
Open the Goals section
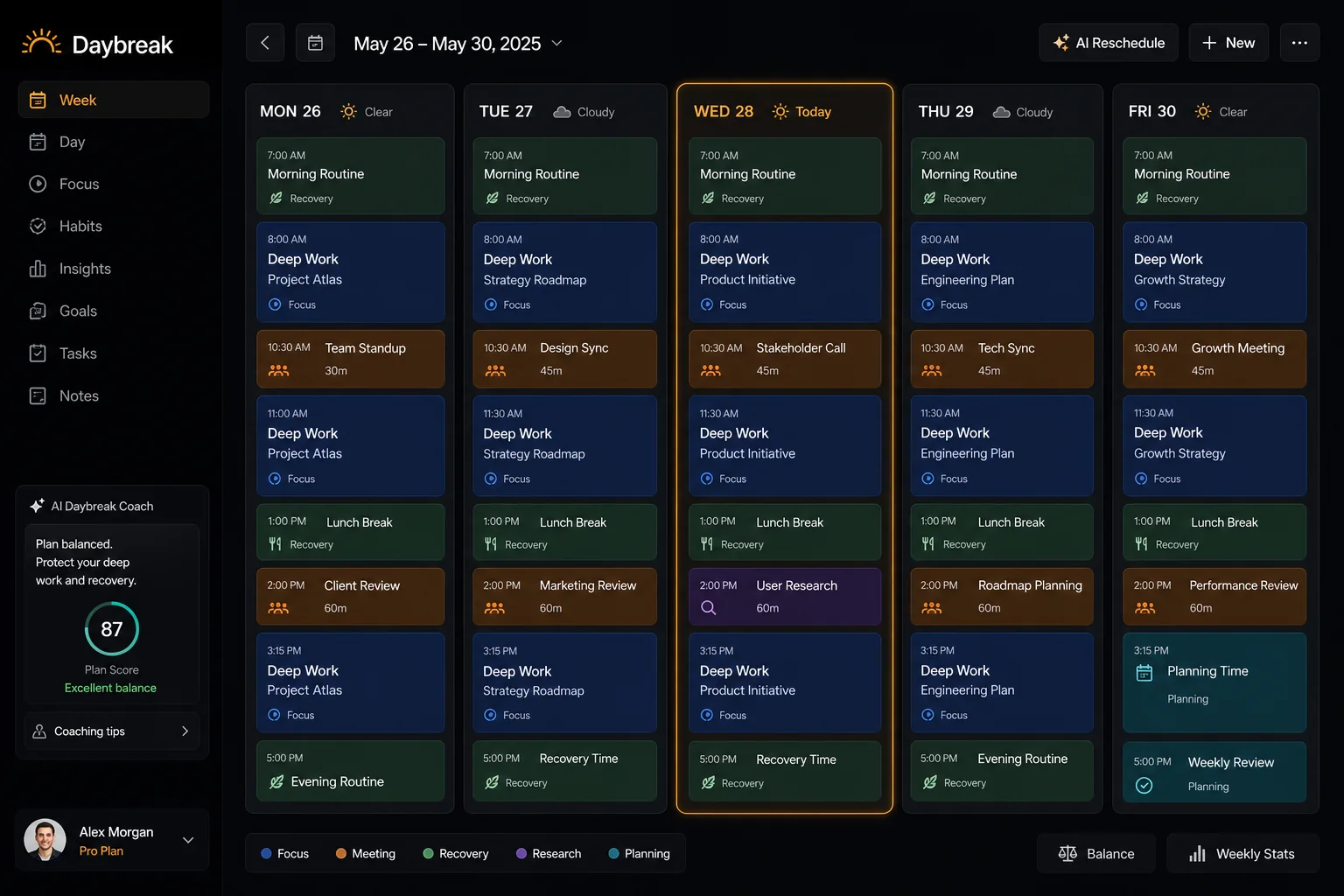click(114, 311)
